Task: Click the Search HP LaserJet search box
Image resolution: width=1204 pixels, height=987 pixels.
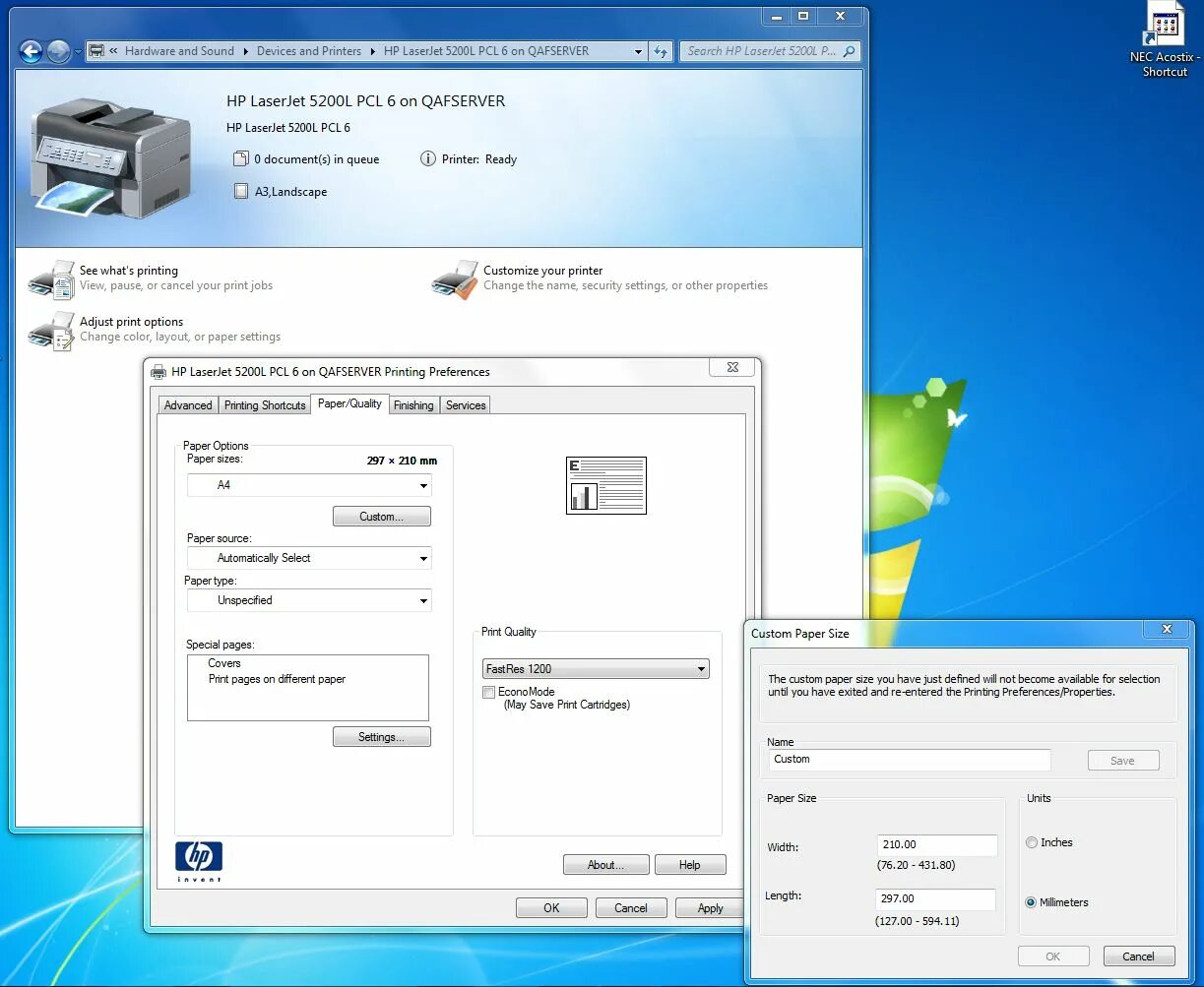Action: [x=770, y=51]
